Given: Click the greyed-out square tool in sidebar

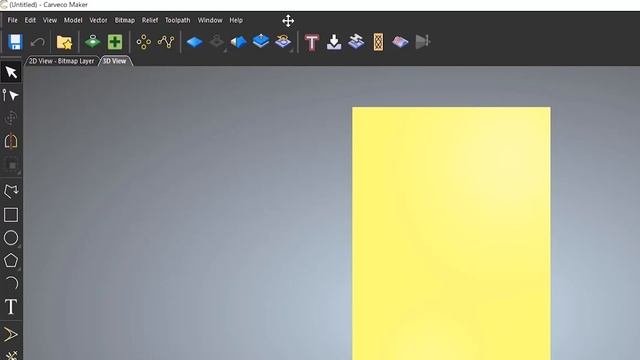Looking at the screenshot, I should click(12, 165).
